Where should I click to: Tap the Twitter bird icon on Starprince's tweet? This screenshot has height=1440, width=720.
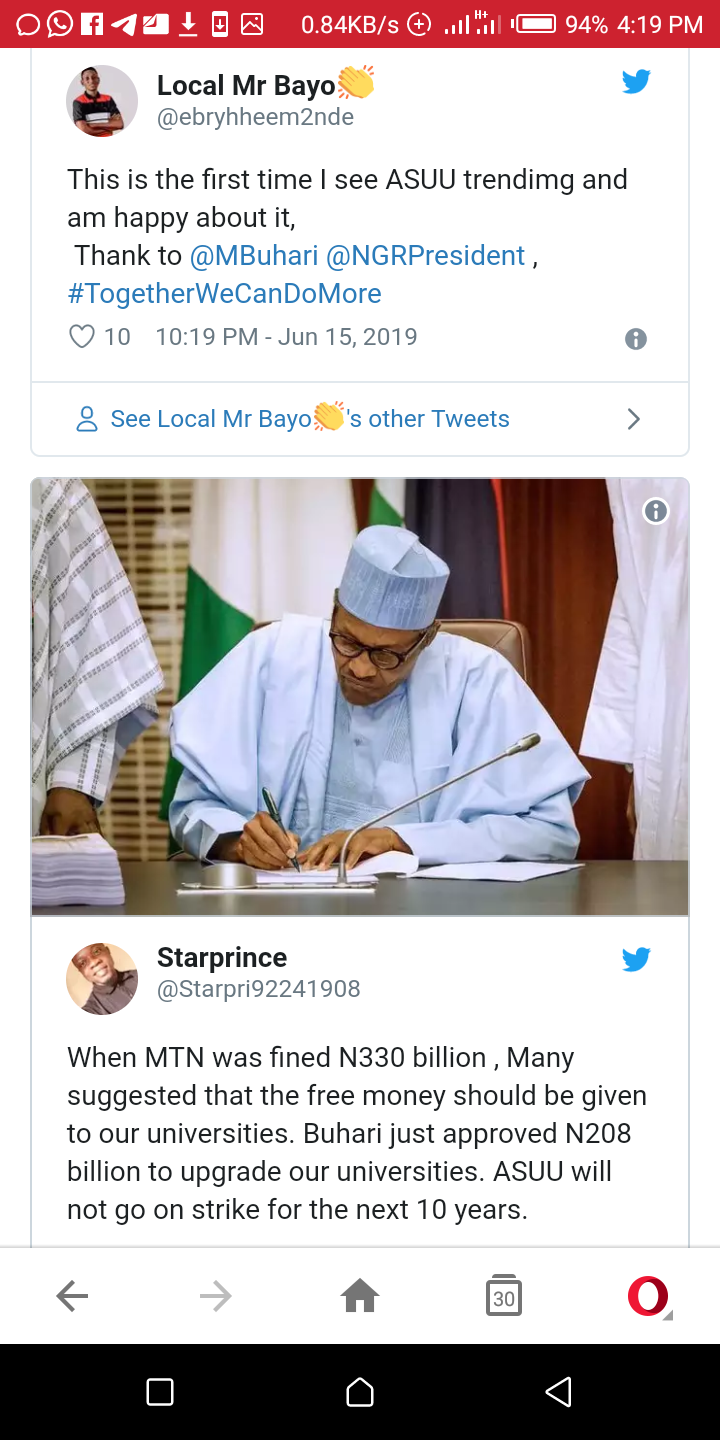[636, 960]
